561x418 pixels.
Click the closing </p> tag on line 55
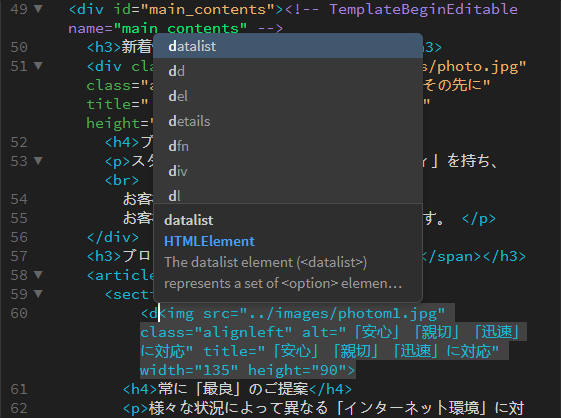[479, 218]
